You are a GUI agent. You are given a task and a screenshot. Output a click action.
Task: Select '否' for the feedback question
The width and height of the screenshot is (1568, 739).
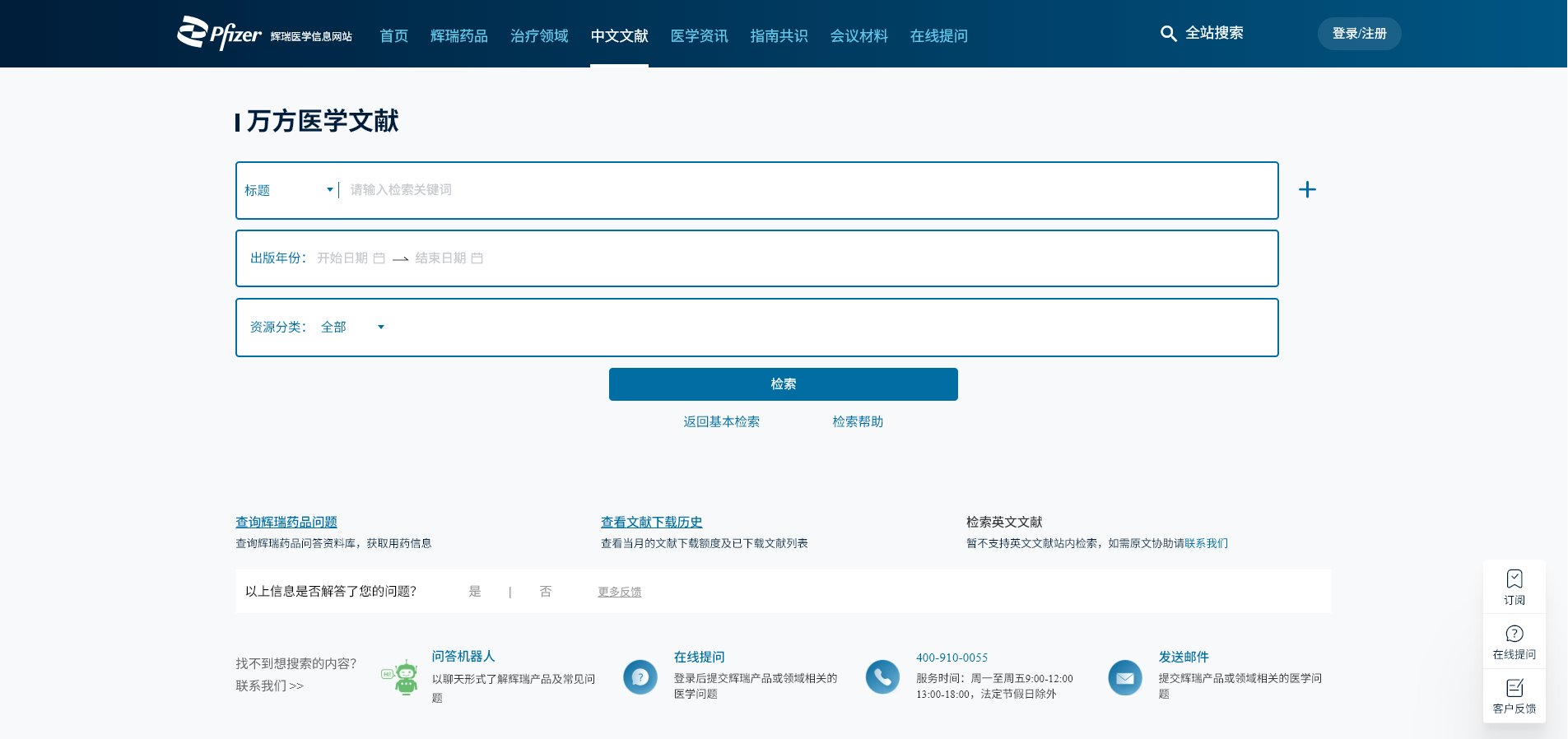[x=545, y=592]
